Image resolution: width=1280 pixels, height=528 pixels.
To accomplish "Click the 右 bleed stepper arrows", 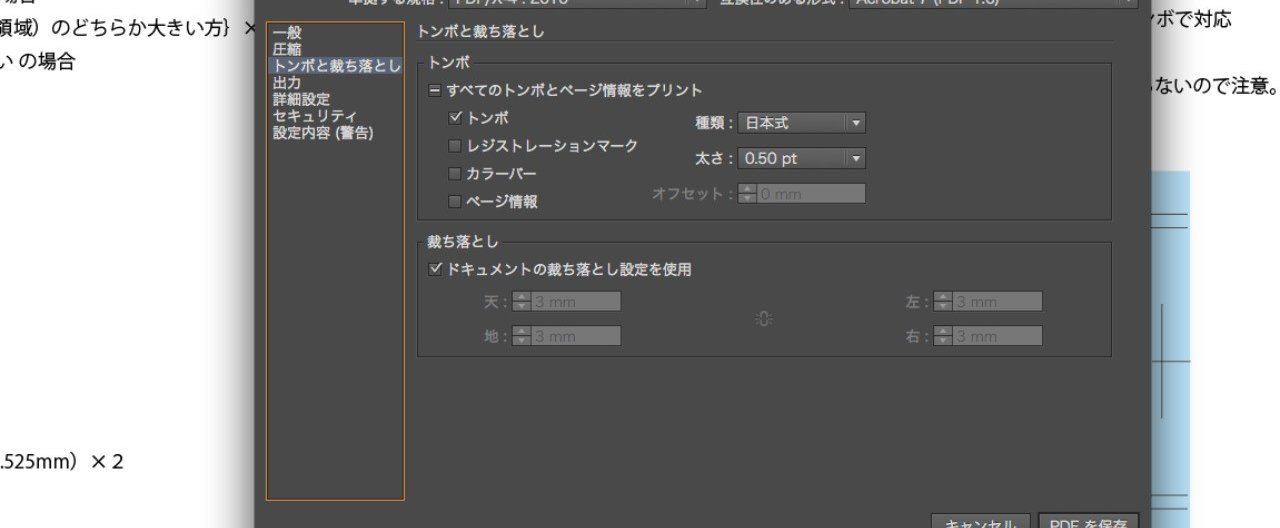I will pos(943,336).
